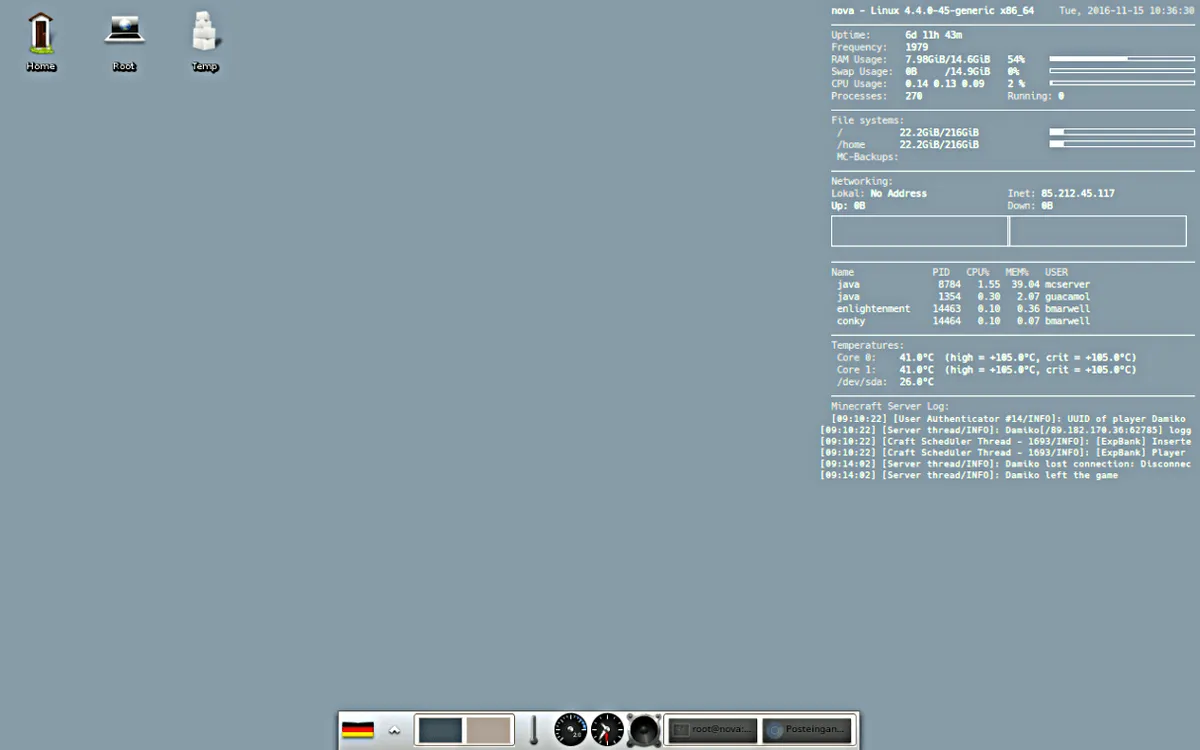Open the Home desktop icon

pos(41,36)
